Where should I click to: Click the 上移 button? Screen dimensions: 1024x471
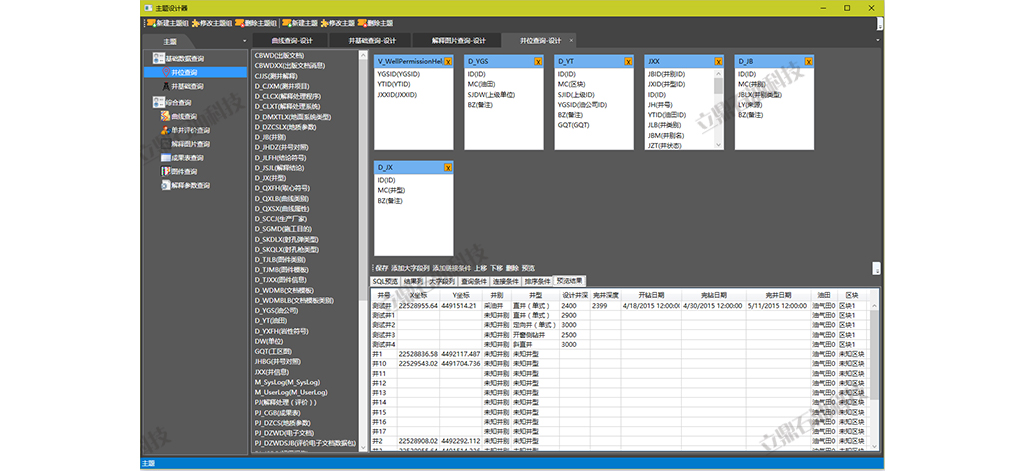point(481,268)
